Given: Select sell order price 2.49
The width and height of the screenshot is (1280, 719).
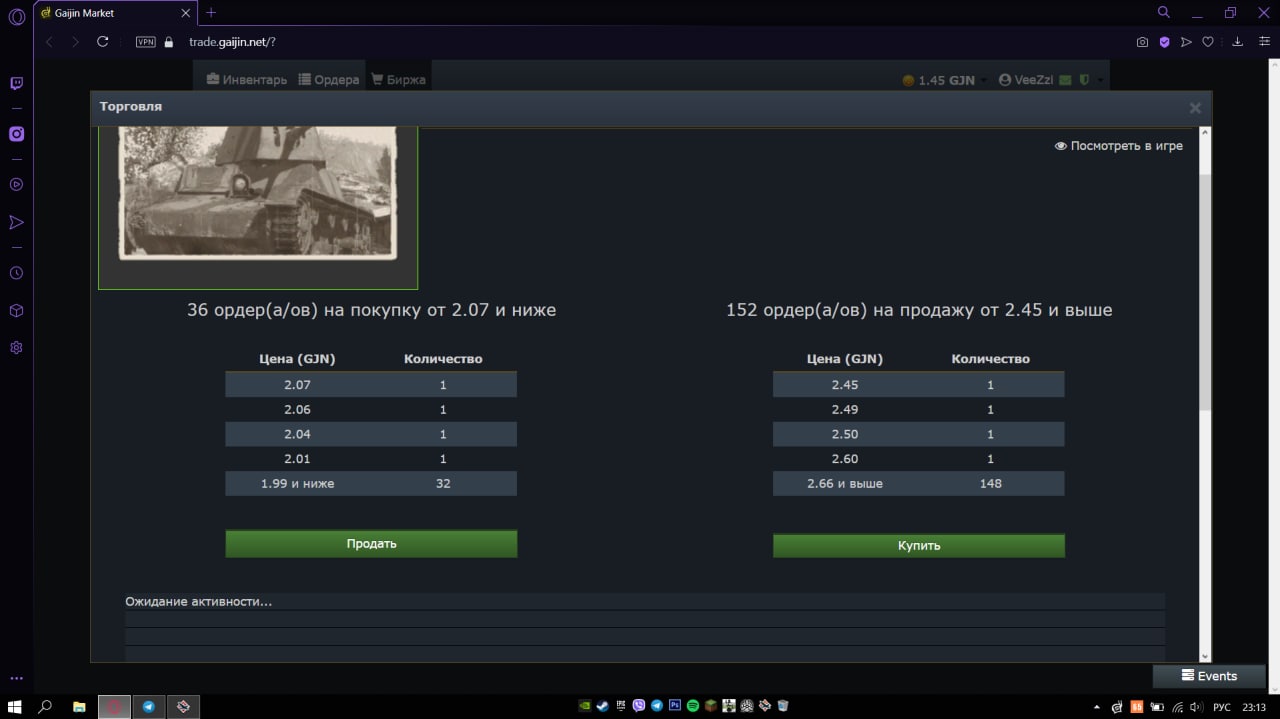Looking at the screenshot, I should coord(918,410).
